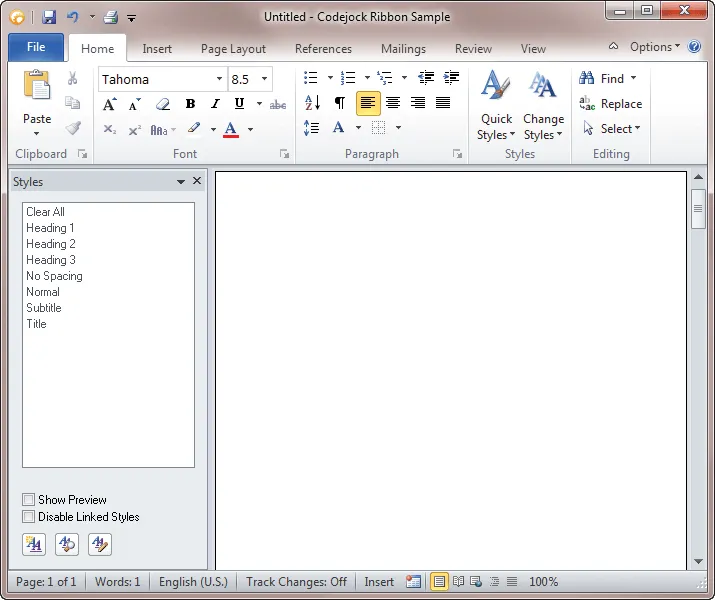Viewport: 715px width, 600px height.
Task: Click the Copy icon in Clipboard group
Action: coord(73,103)
